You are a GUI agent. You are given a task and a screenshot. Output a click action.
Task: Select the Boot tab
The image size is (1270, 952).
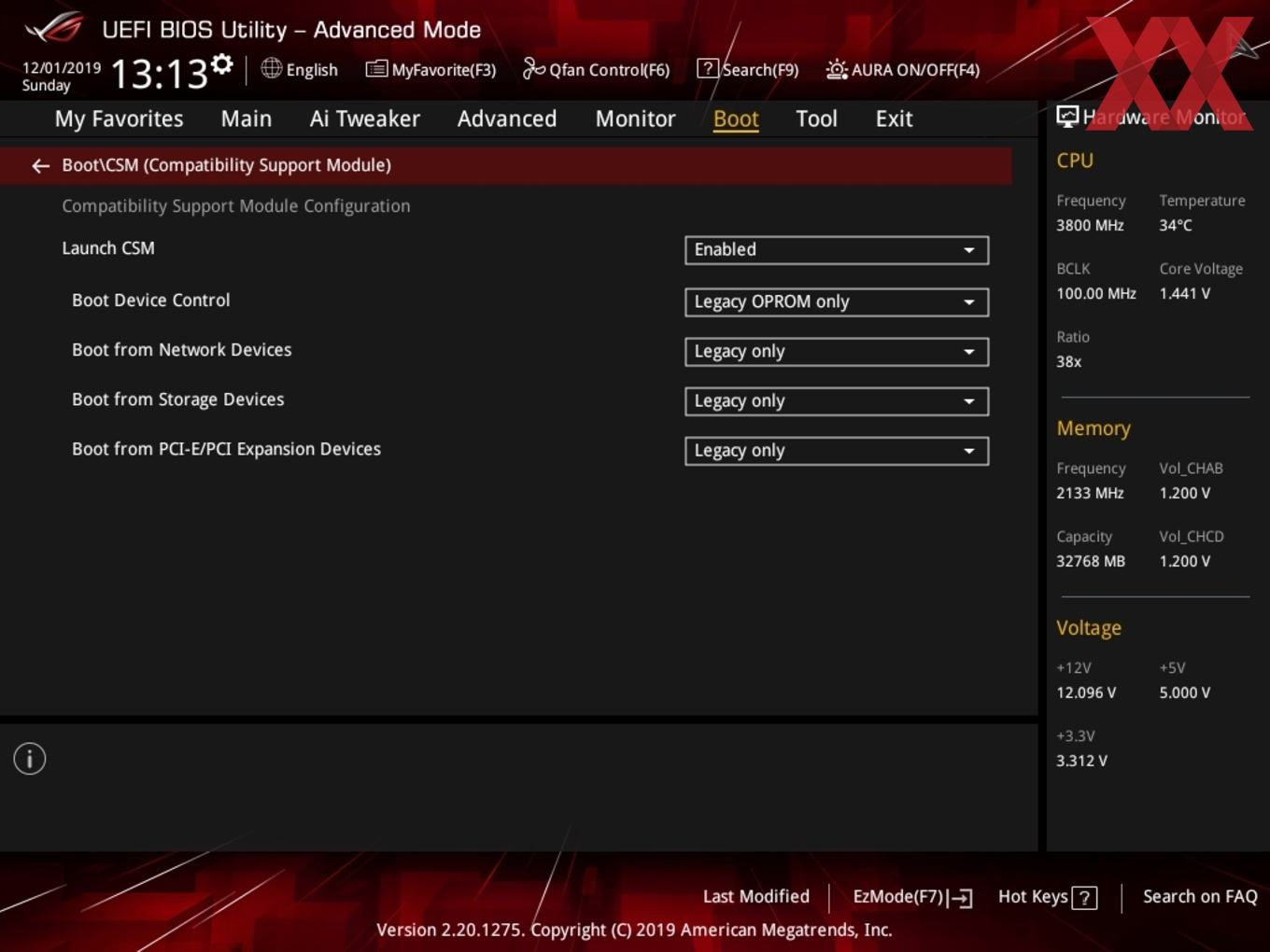736,119
